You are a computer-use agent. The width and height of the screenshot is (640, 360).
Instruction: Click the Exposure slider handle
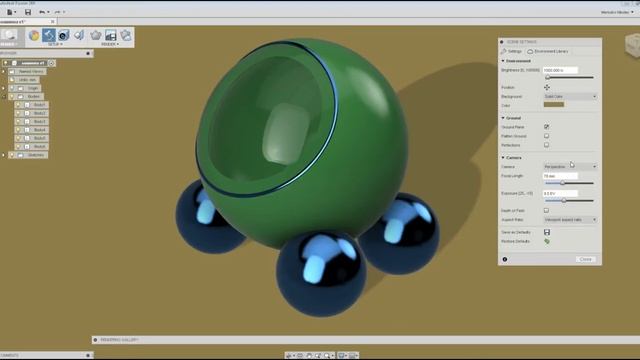tap(564, 201)
